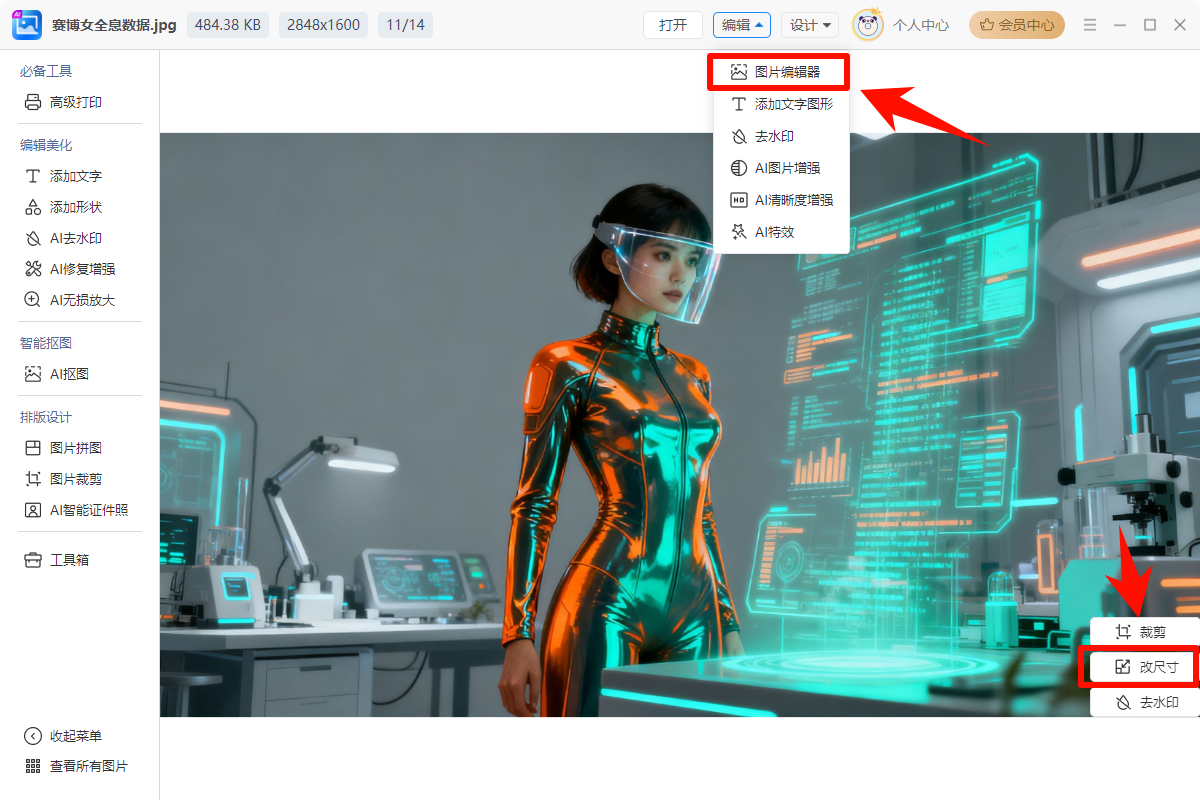The image size is (1200, 800).
Task: Click the Member Center (会员中心) button
Action: 1016,25
